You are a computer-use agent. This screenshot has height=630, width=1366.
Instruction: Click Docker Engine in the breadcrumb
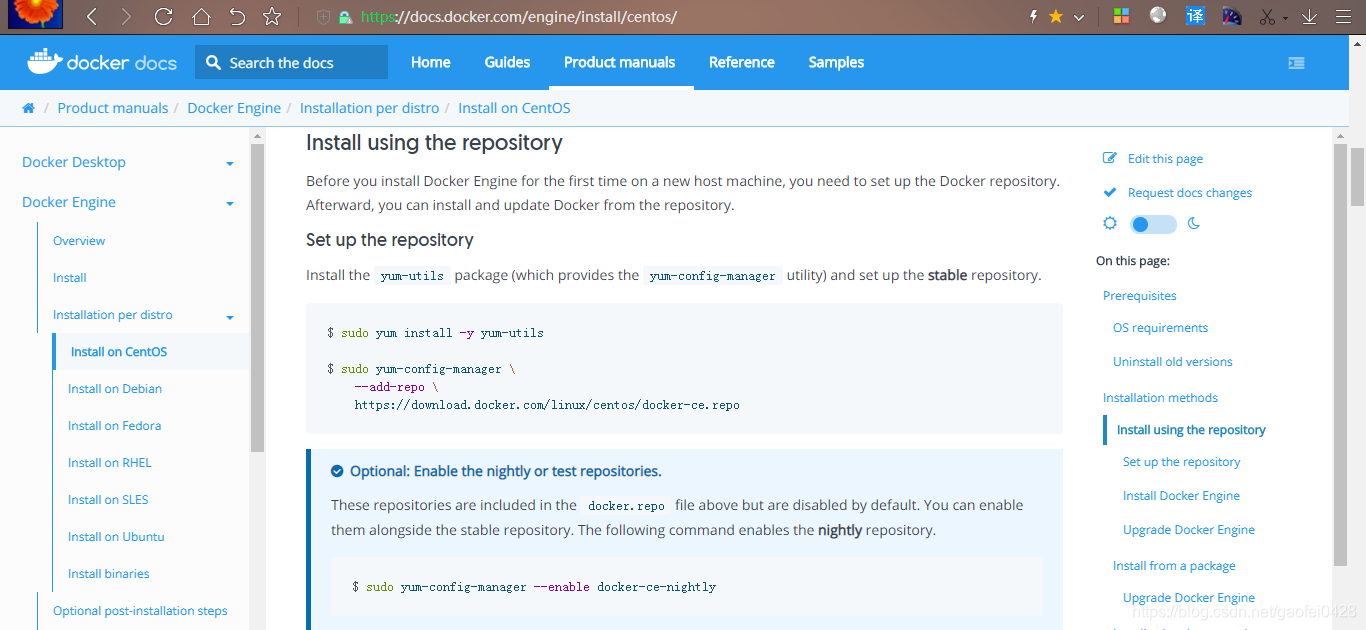234,108
